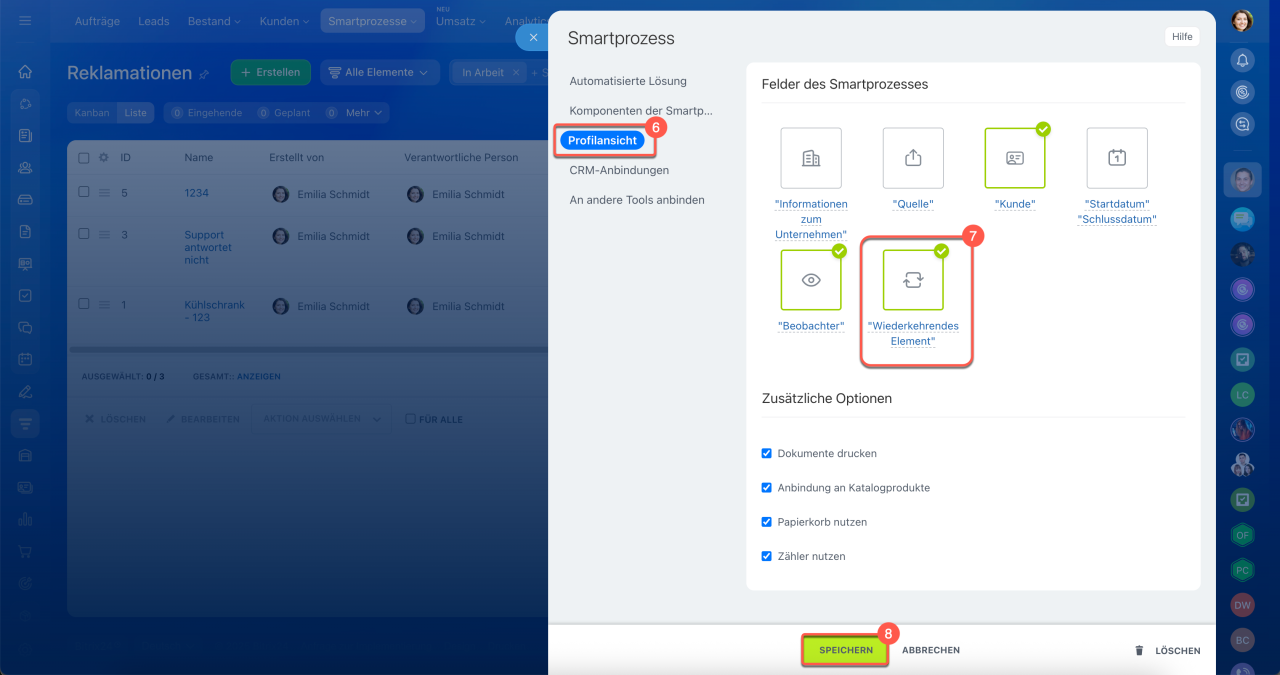
Task: Open user profile avatar at top right
Action: 1242,20
